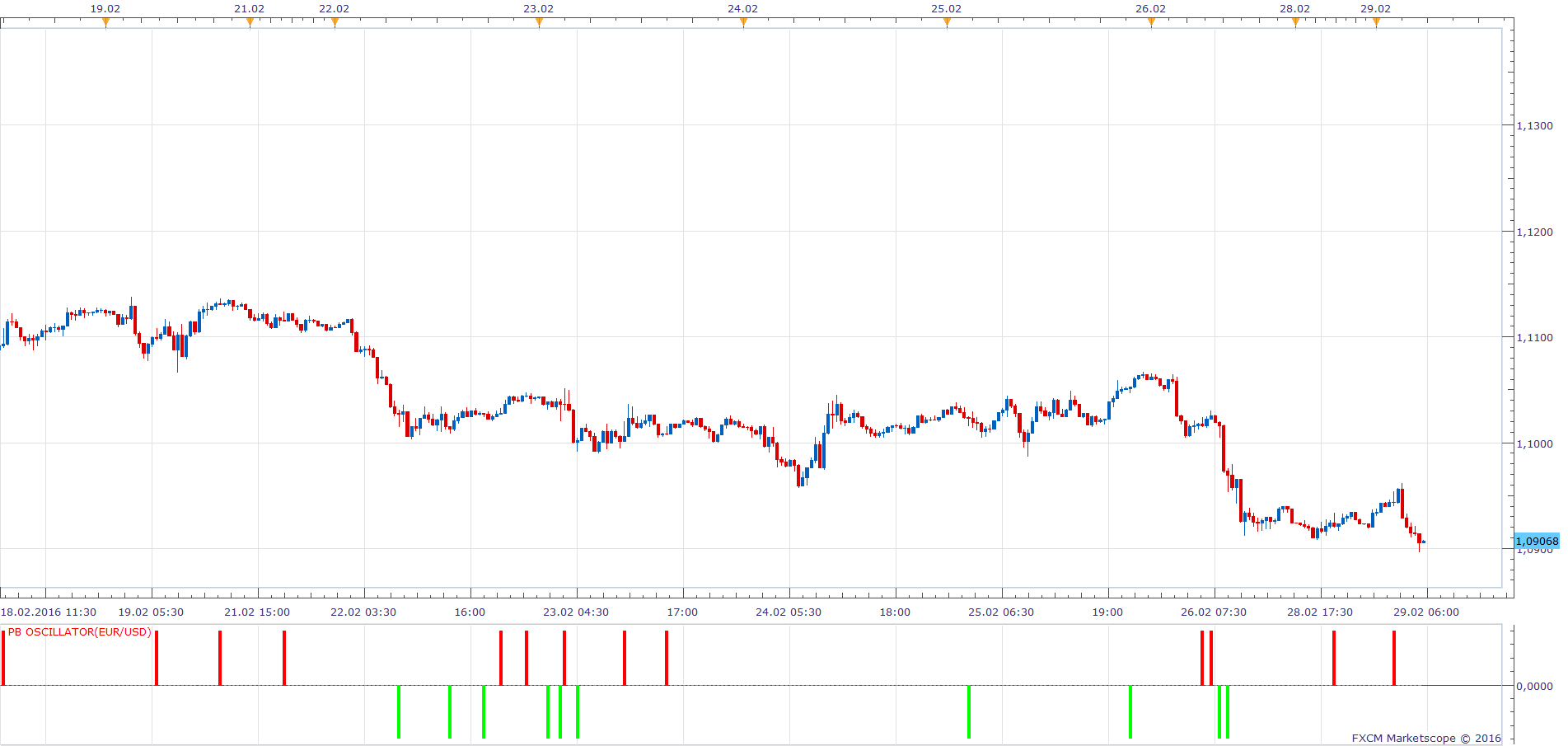
Task: Click the 24.02 05:30 time label
Action: pos(789,612)
